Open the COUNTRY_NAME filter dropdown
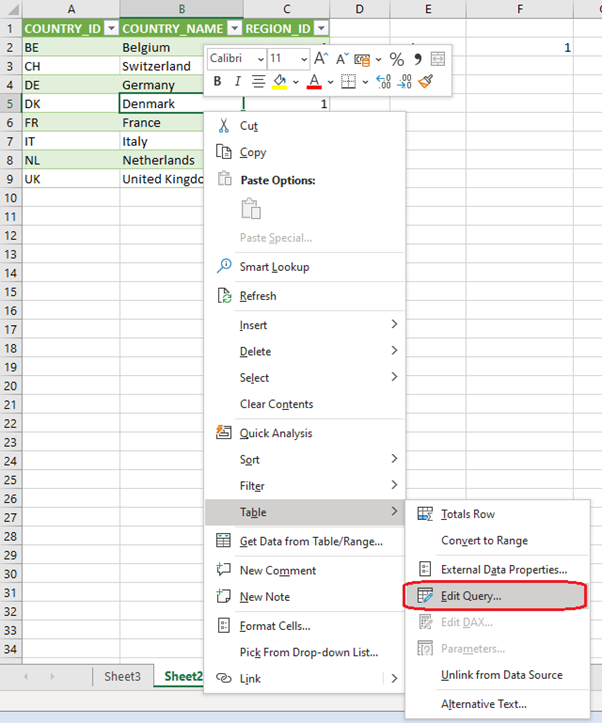Image resolution: width=602 pixels, height=723 pixels. (233, 29)
